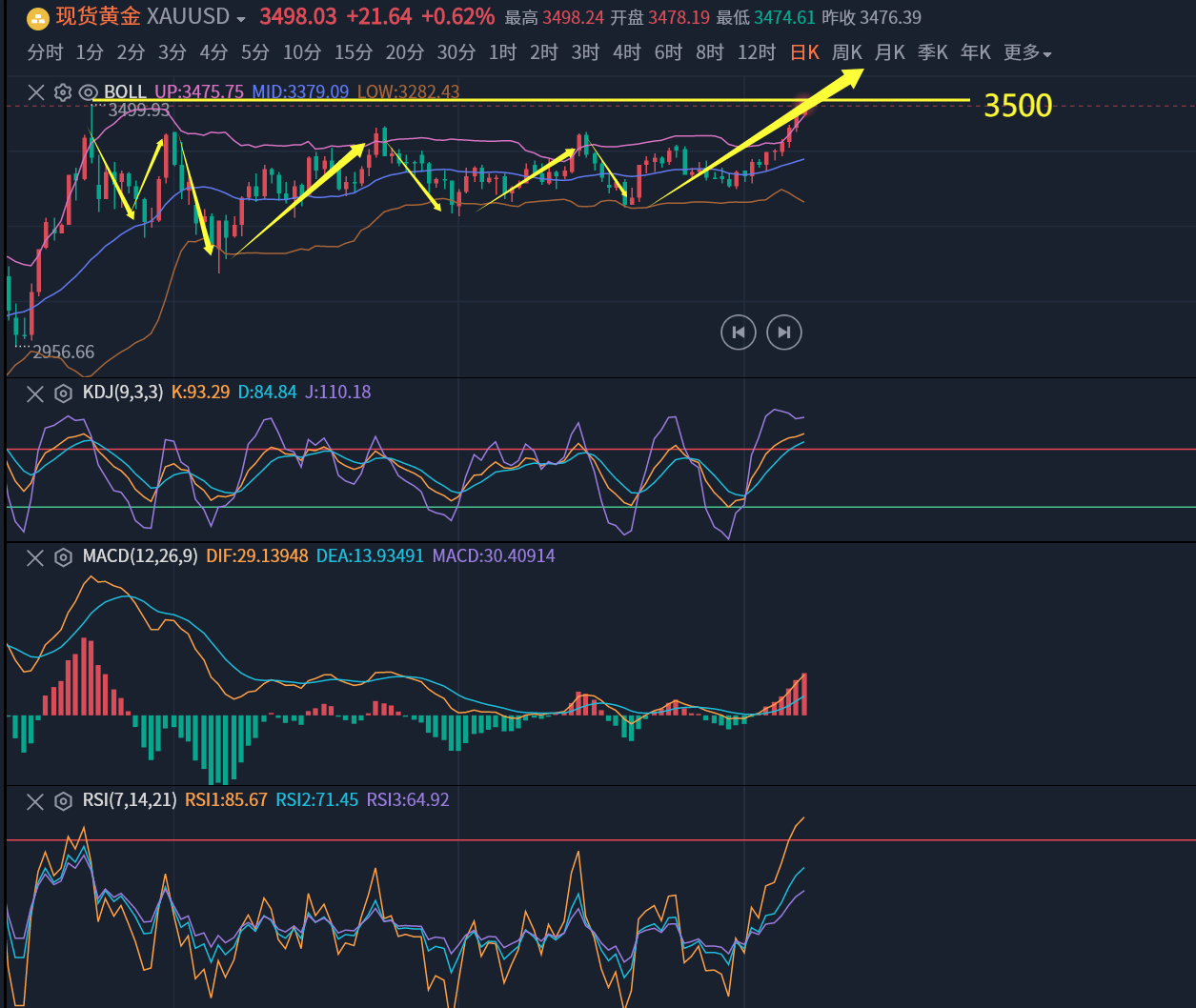The height and width of the screenshot is (1008, 1196).
Task: Select the 15分 timeframe
Action: pyautogui.click(x=354, y=52)
